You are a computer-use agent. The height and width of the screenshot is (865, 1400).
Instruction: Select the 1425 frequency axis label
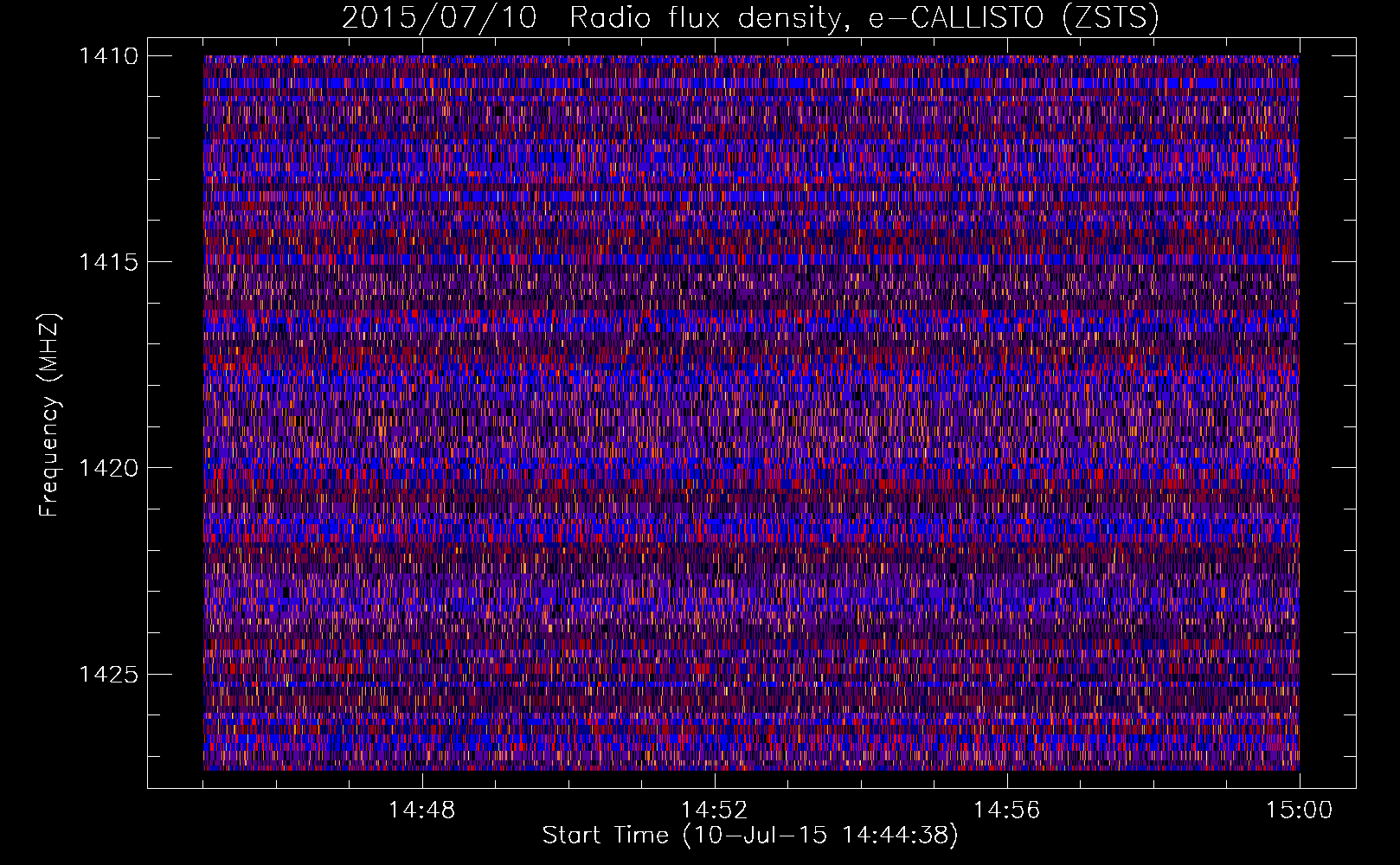(x=108, y=674)
